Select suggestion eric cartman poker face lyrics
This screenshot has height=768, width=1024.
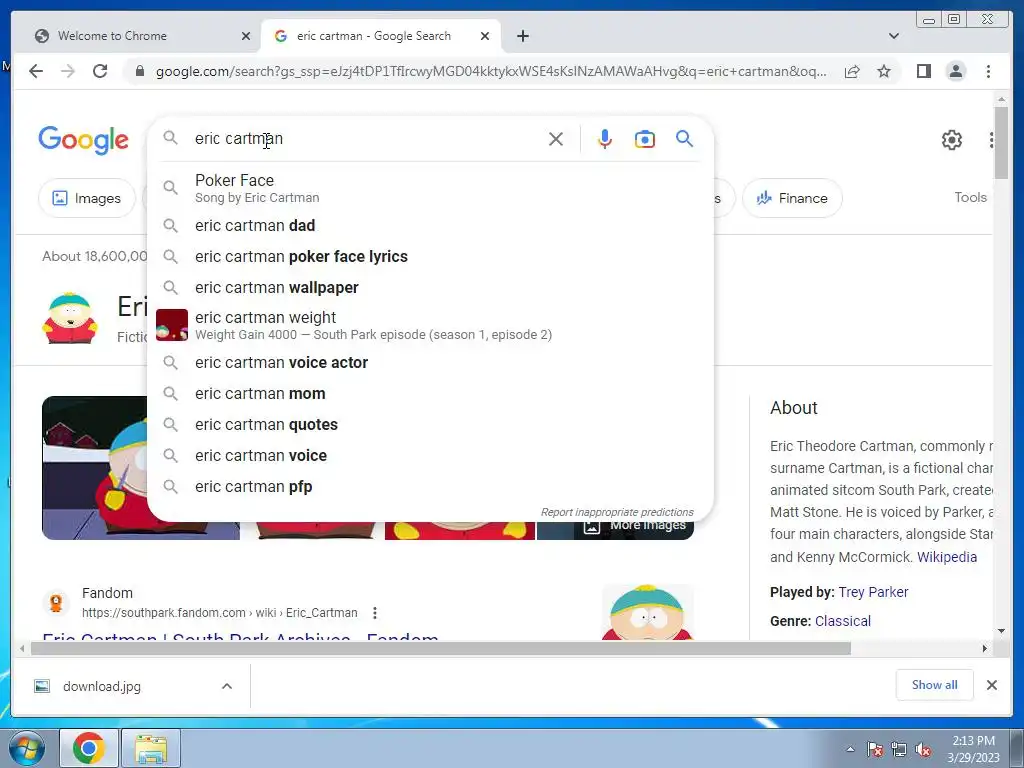(430, 257)
